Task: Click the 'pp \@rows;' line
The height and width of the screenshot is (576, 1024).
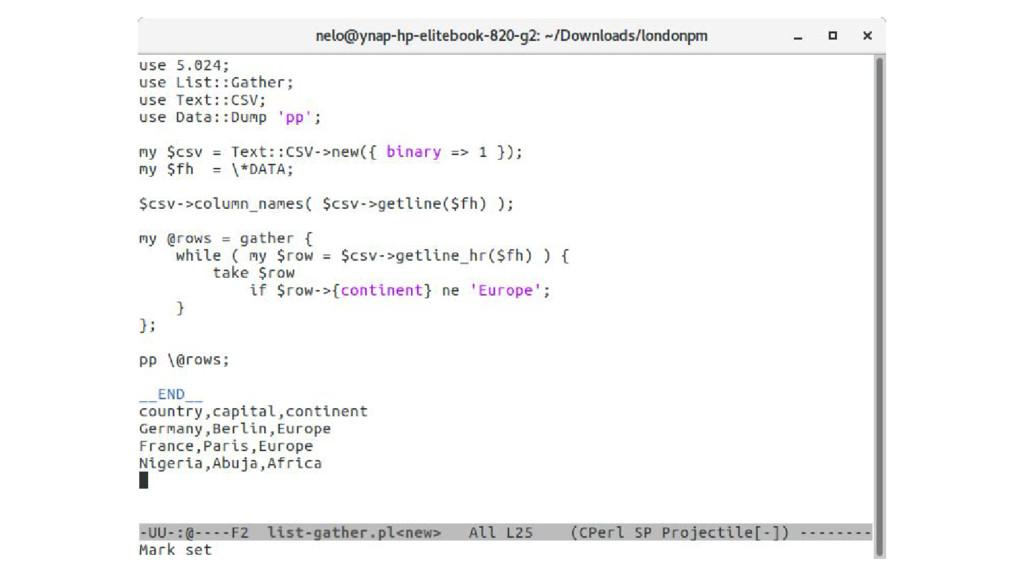Action: coord(184,360)
